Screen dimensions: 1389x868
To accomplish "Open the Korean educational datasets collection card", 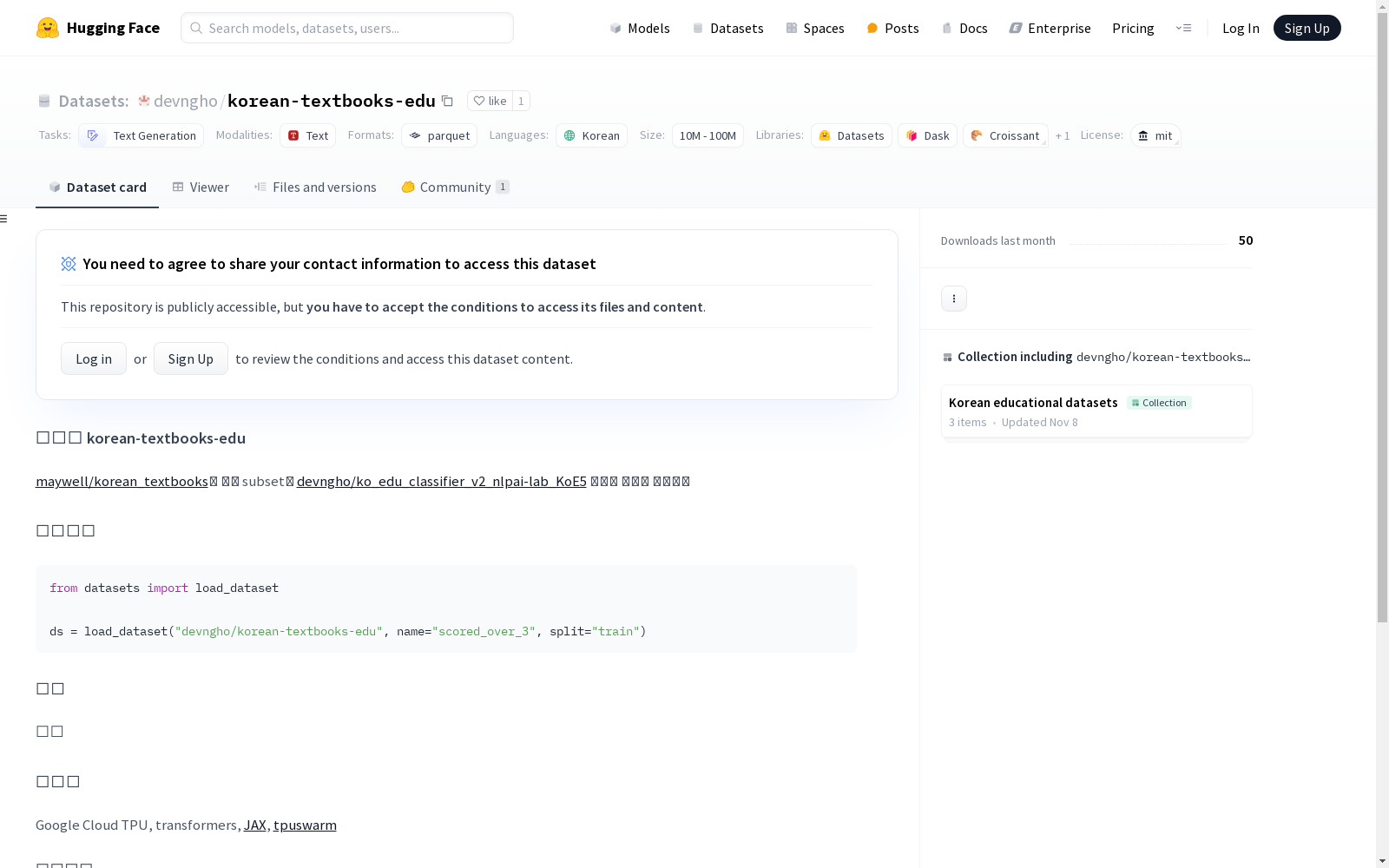I will [1096, 411].
